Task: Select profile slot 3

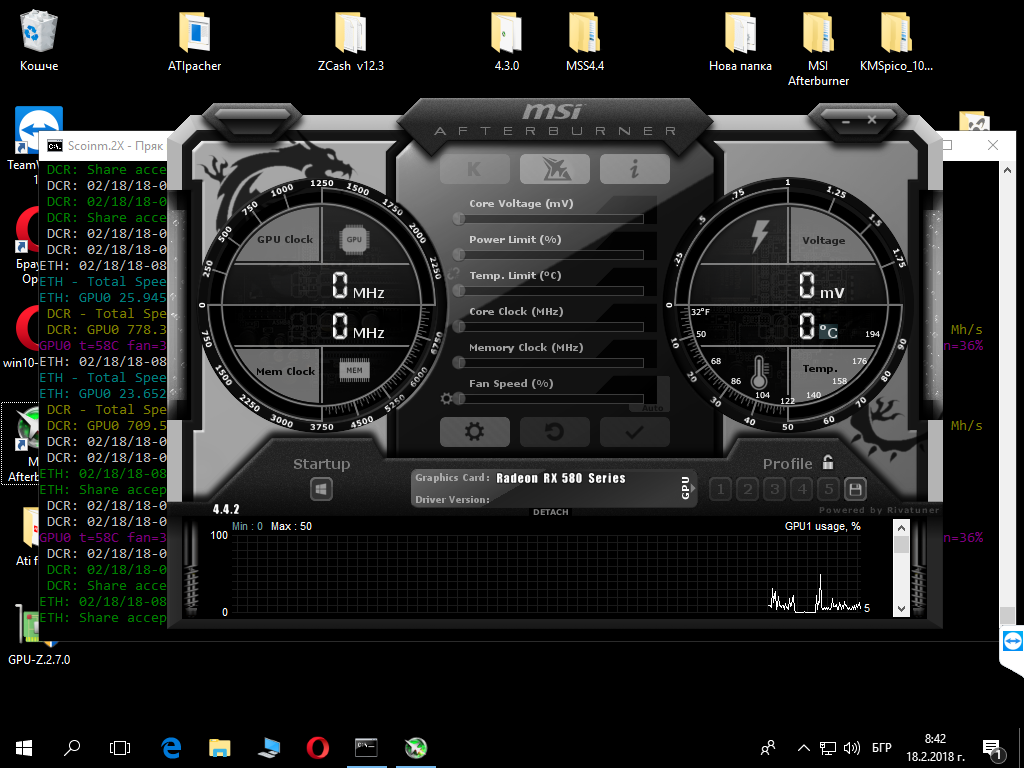Action: pos(775,489)
